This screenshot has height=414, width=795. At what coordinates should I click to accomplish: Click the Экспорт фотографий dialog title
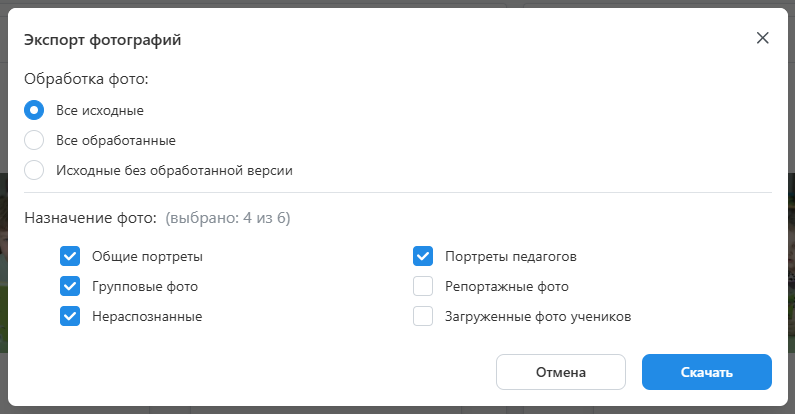tap(102, 40)
